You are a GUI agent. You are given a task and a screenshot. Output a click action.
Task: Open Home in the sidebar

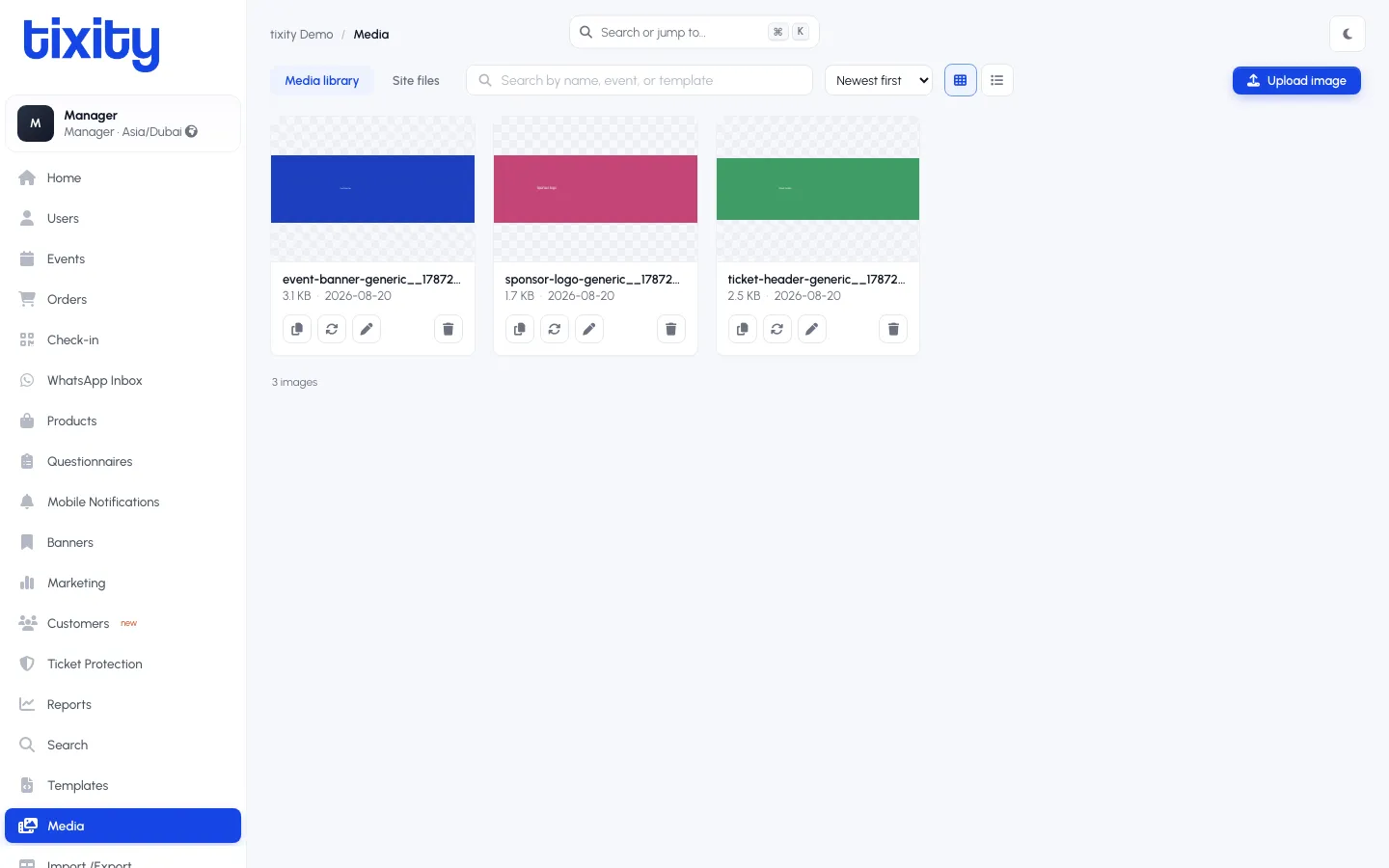coord(123,177)
